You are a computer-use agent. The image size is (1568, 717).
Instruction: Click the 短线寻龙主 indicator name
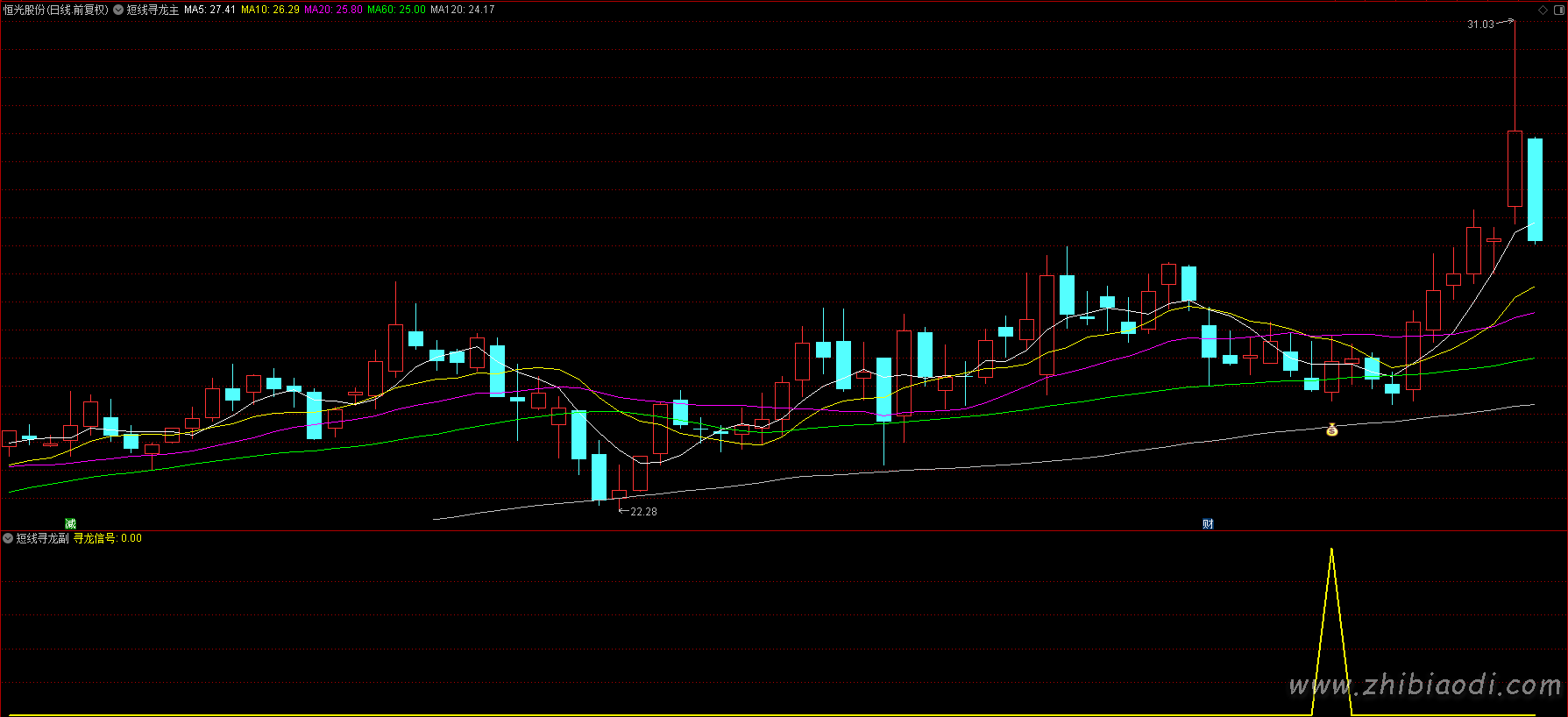point(153,10)
